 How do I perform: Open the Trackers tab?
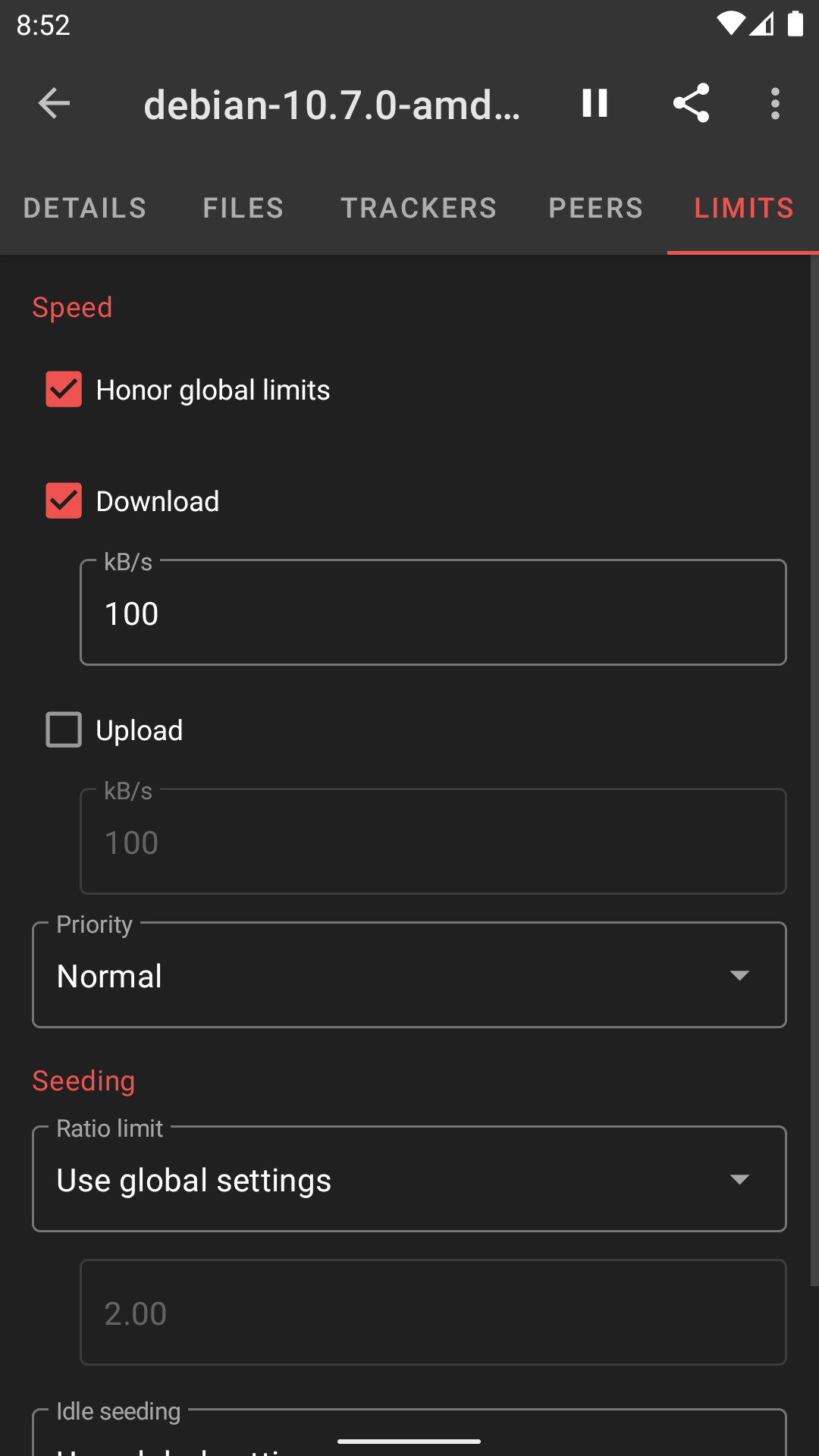(x=419, y=208)
